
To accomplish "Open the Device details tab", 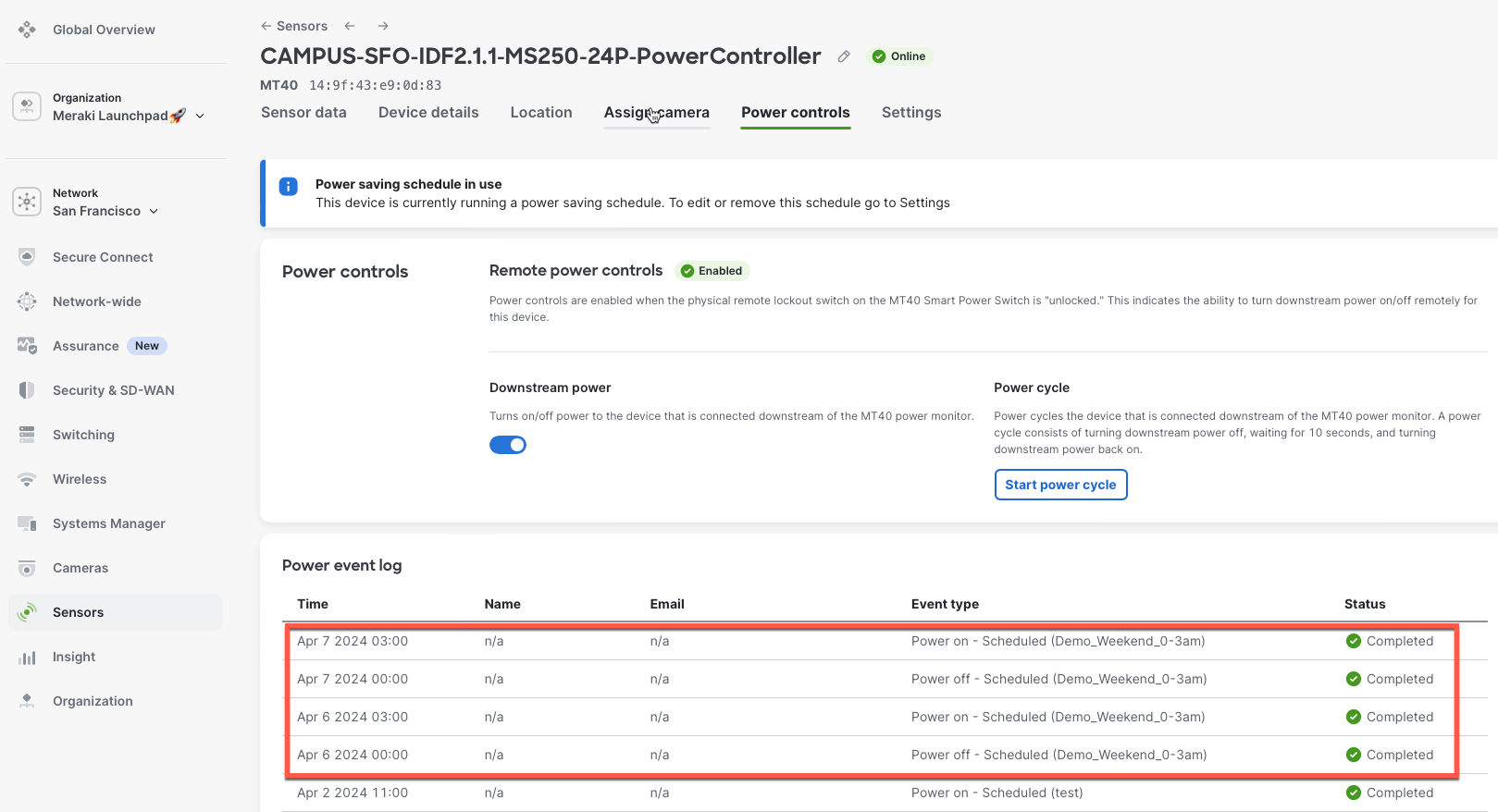I will [x=428, y=112].
